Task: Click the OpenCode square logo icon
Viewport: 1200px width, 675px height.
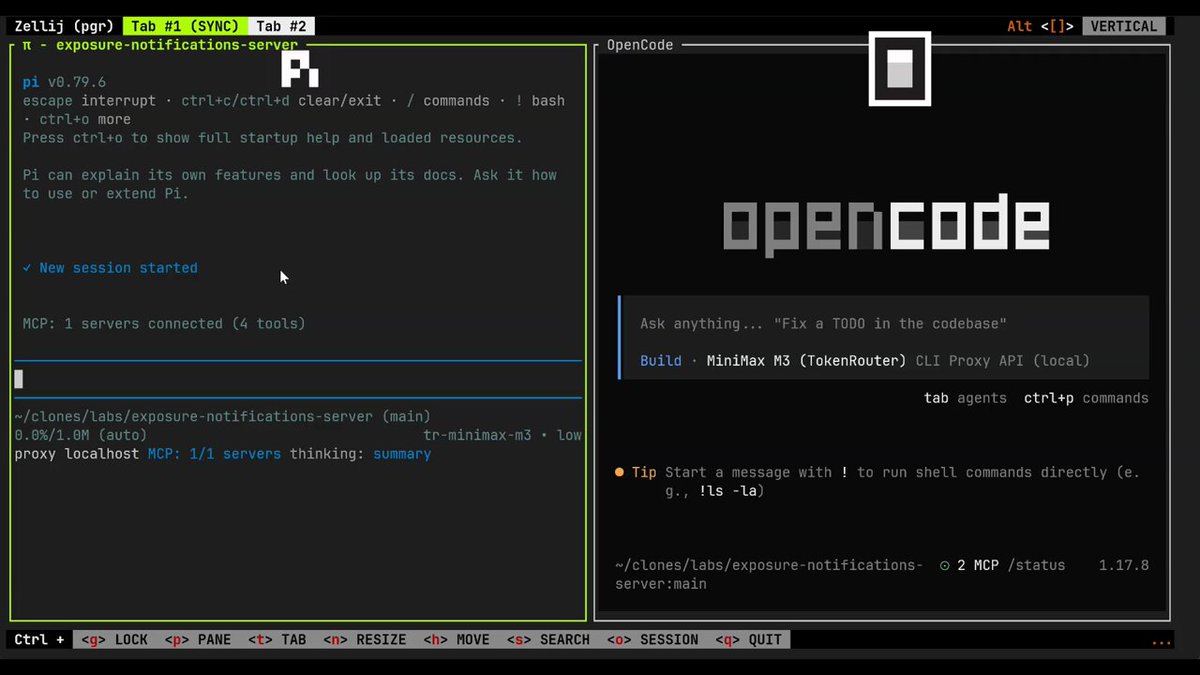Action: (900, 68)
